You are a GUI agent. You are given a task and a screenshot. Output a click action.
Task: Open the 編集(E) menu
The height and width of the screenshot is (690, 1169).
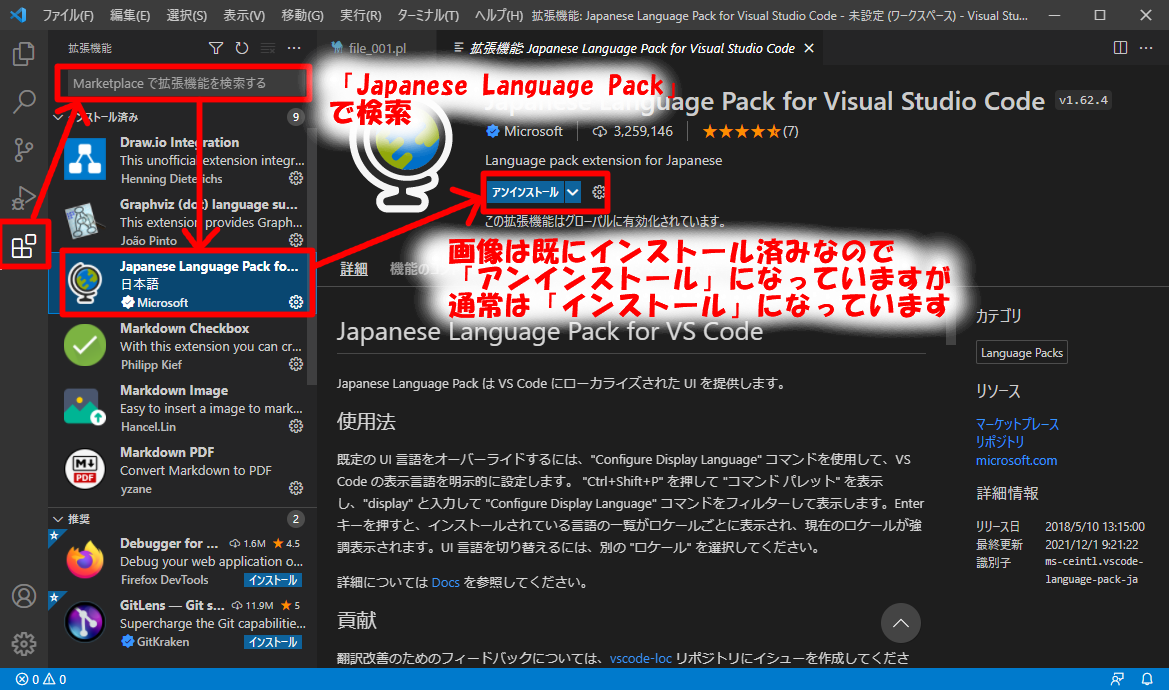click(130, 15)
